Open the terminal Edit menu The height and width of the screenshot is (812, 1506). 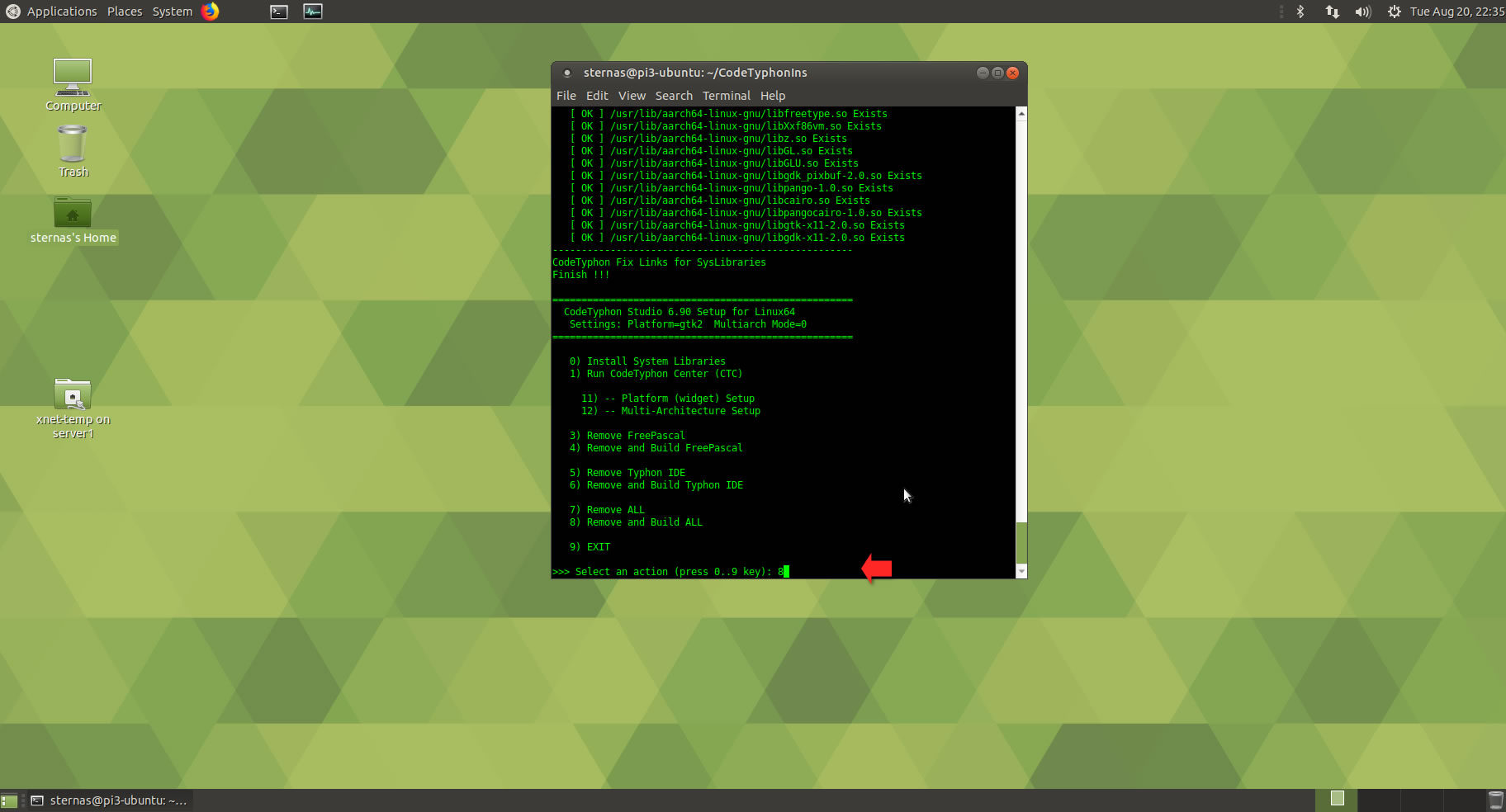(x=597, y=96)
